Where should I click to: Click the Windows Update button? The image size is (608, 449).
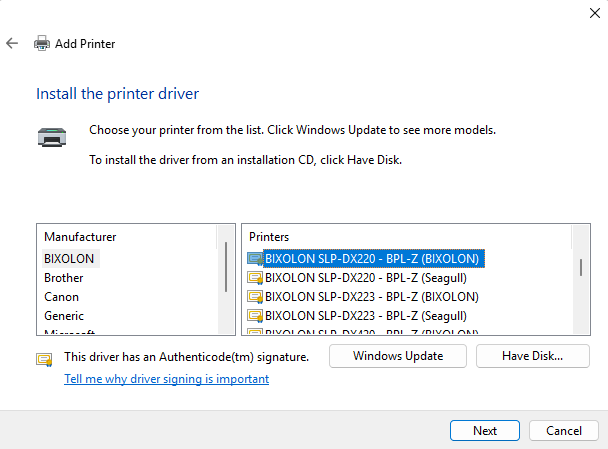(x=398, y=356)
